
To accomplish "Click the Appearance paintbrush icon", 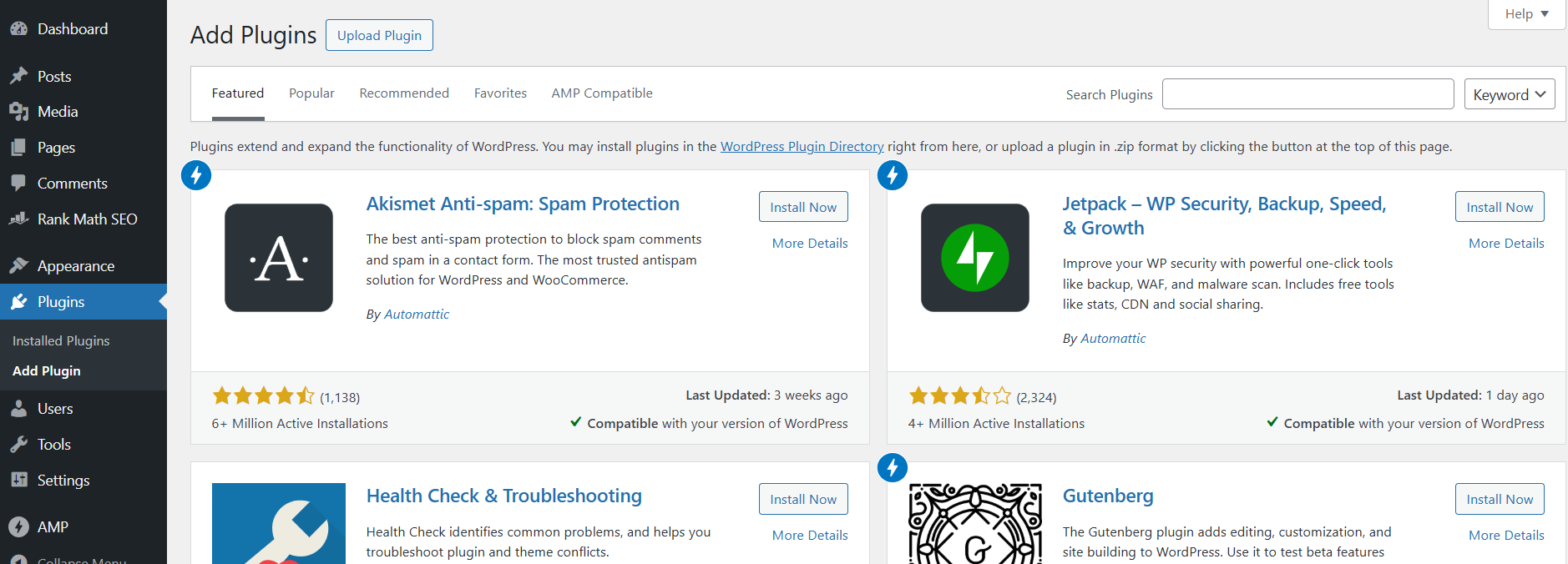I will tap(18, 266).
